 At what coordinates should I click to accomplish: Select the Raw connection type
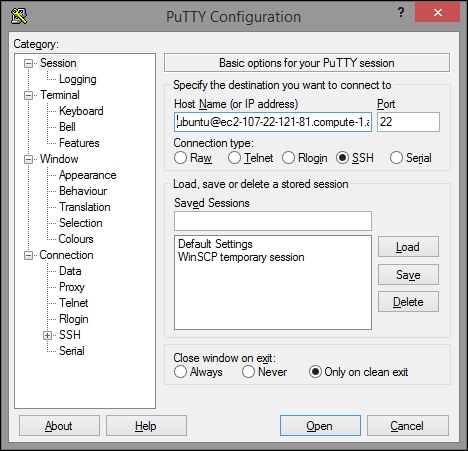tap(180, 158)
